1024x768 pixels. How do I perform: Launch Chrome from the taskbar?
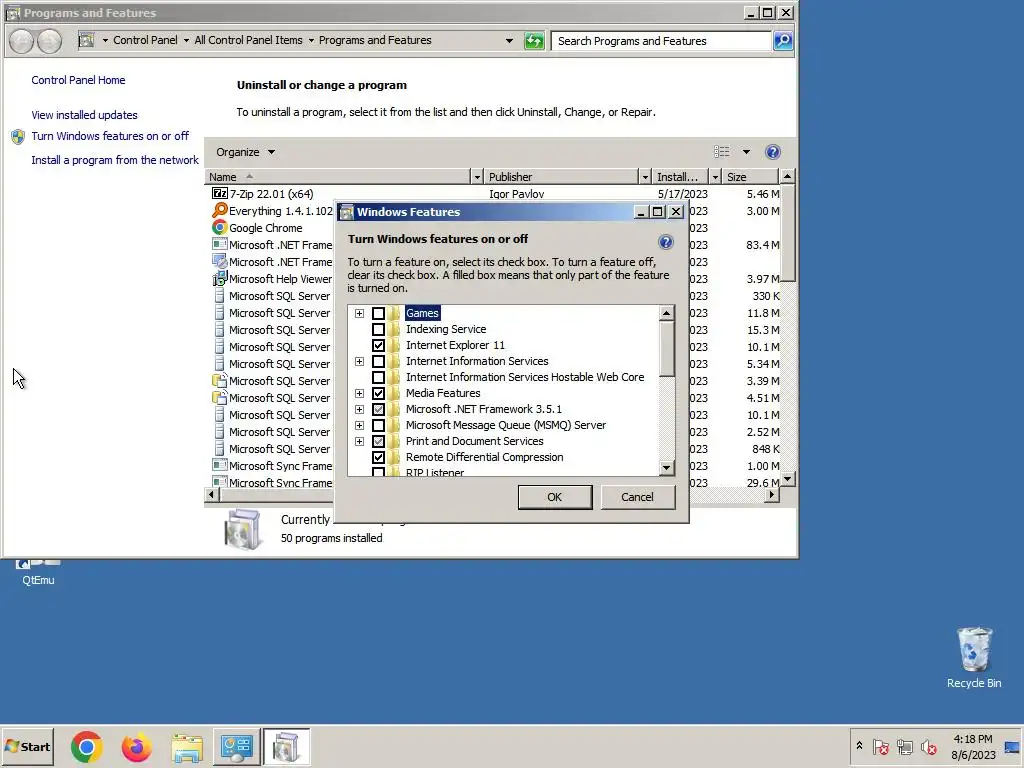click(x=86, y=746)
